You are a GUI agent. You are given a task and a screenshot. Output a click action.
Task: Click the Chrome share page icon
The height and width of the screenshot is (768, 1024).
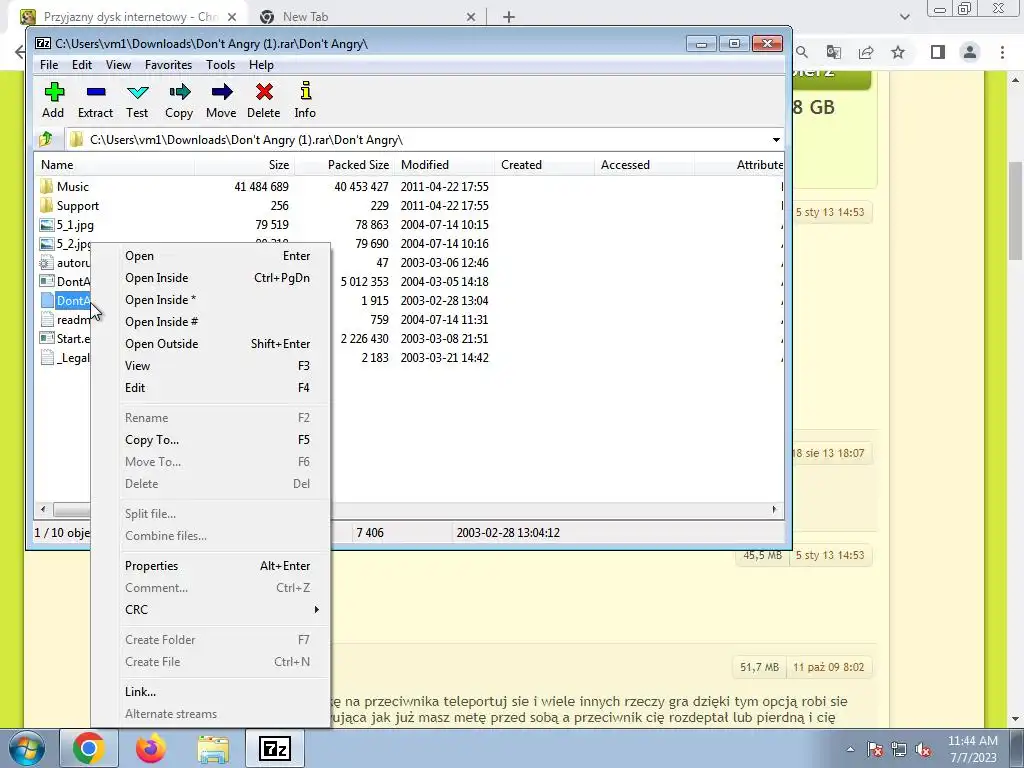click(x=866, y=52)
